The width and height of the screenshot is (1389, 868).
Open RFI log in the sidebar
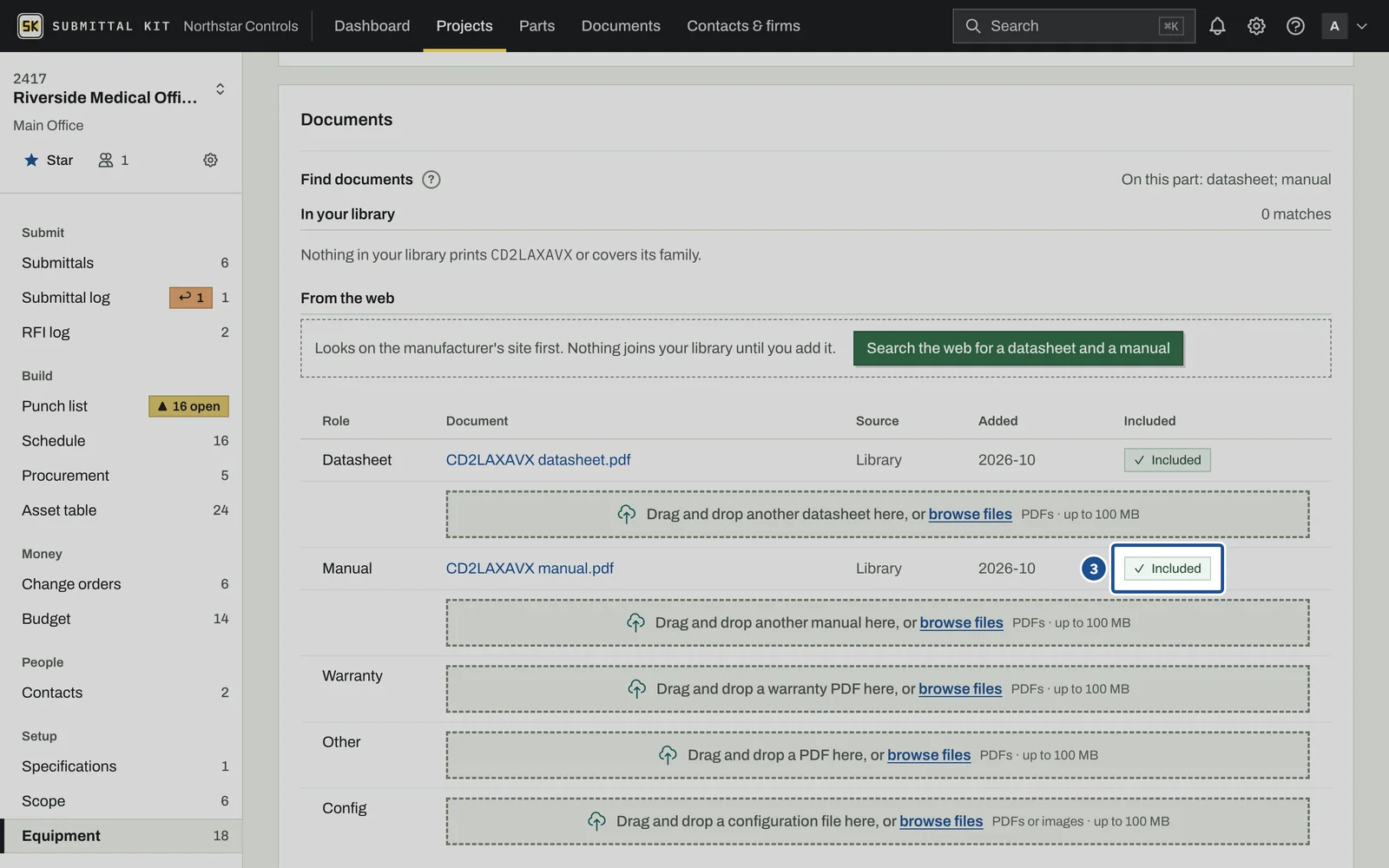(x=122, y=332)
